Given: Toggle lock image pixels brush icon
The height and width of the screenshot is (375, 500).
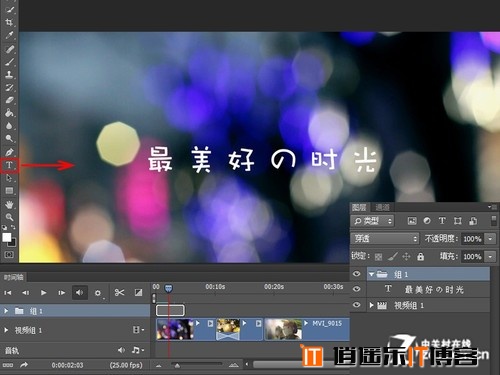Looking at the screenshot, I should pos(393,256).
